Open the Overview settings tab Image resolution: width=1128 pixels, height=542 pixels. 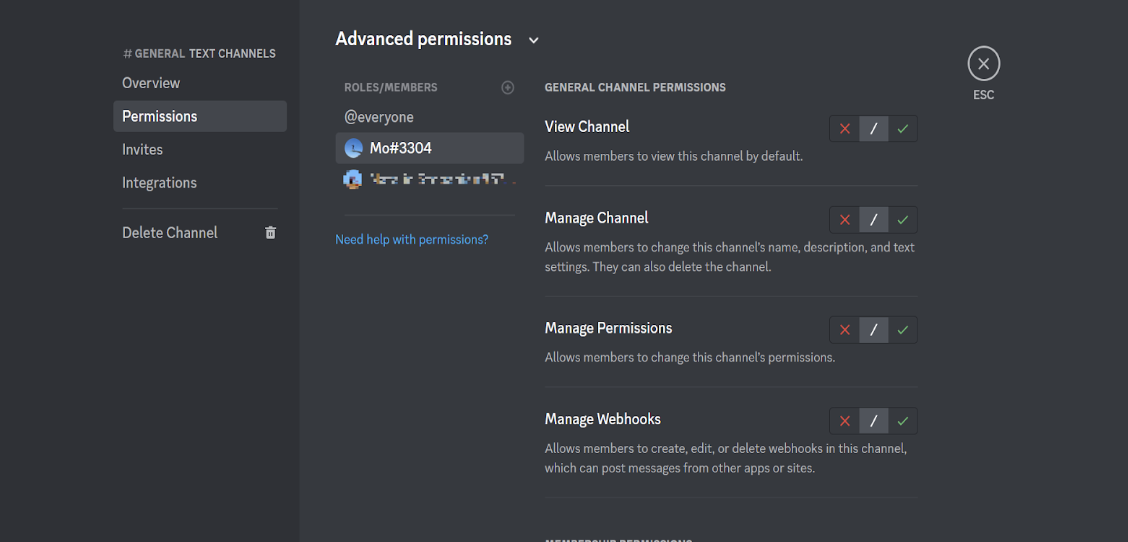pyautogui.click(x=151, y=83)
